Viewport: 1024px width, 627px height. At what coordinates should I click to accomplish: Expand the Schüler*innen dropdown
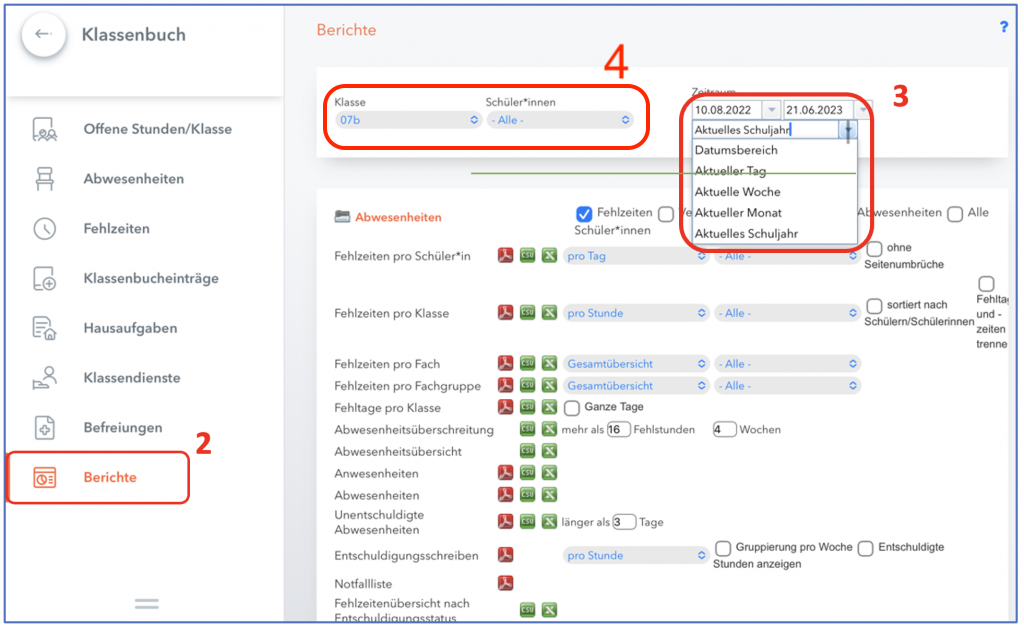(559, 120)
